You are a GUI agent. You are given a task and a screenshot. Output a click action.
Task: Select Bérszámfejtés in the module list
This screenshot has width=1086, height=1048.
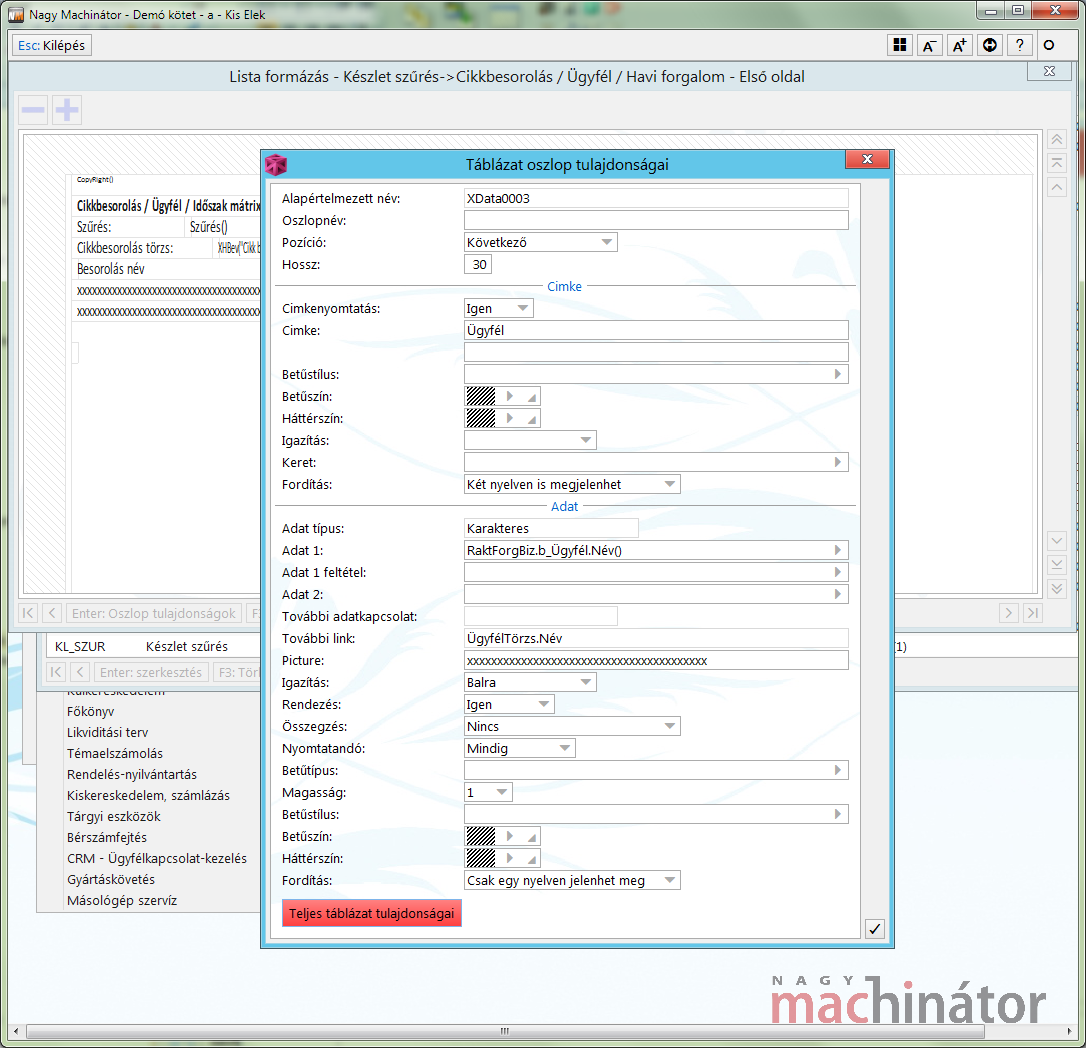point(107,837)
